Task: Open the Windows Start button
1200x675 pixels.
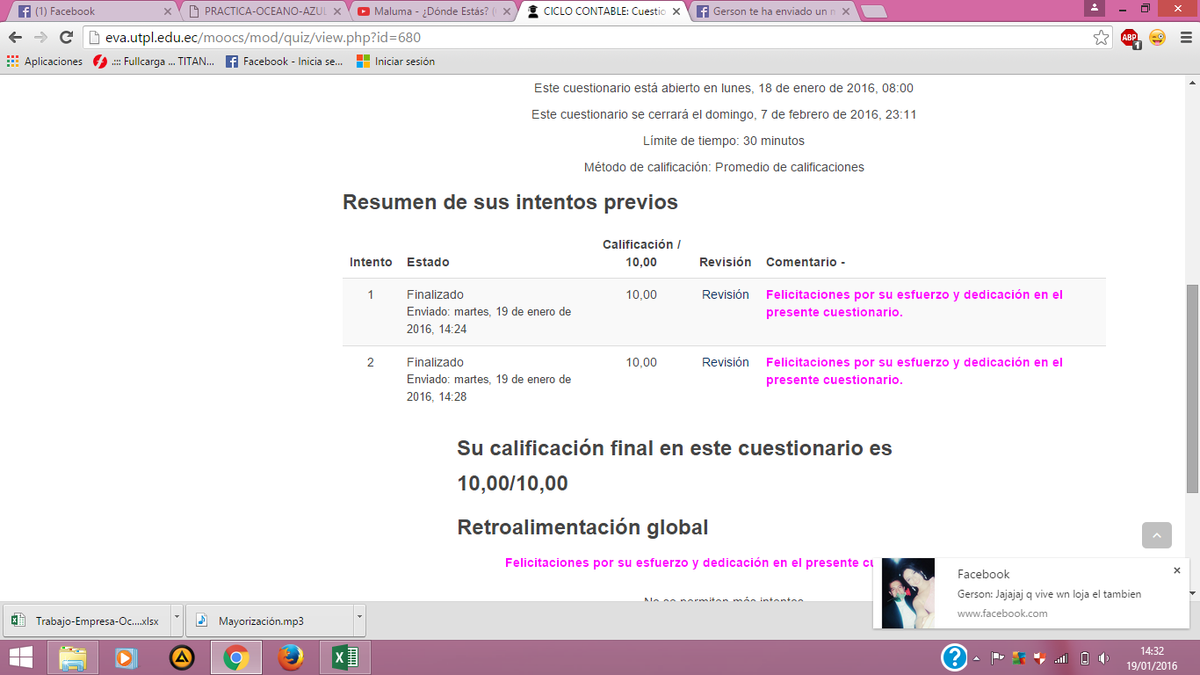Action: click(x=21, y=658)
